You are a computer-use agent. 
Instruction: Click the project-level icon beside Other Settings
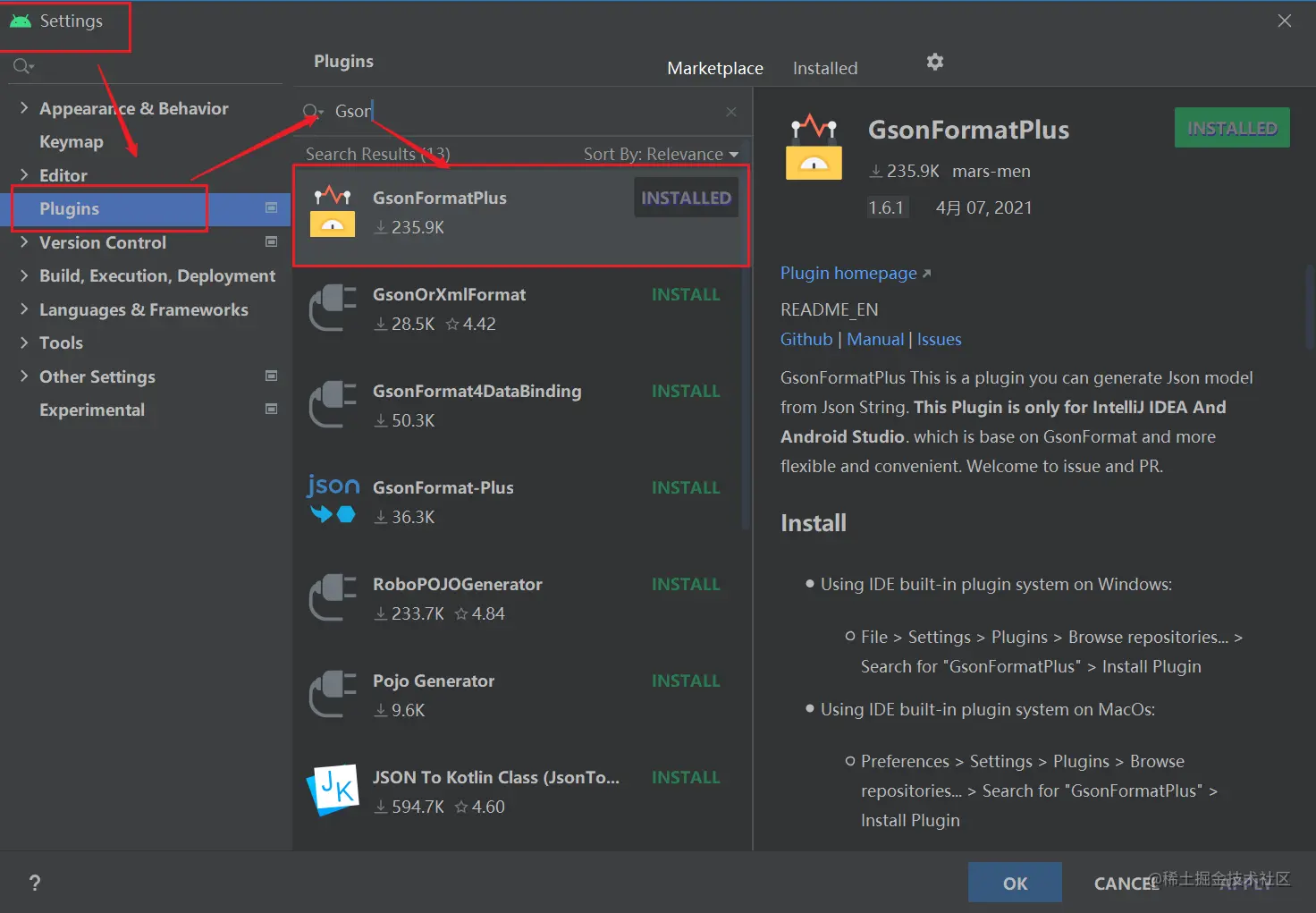point(271,376)
